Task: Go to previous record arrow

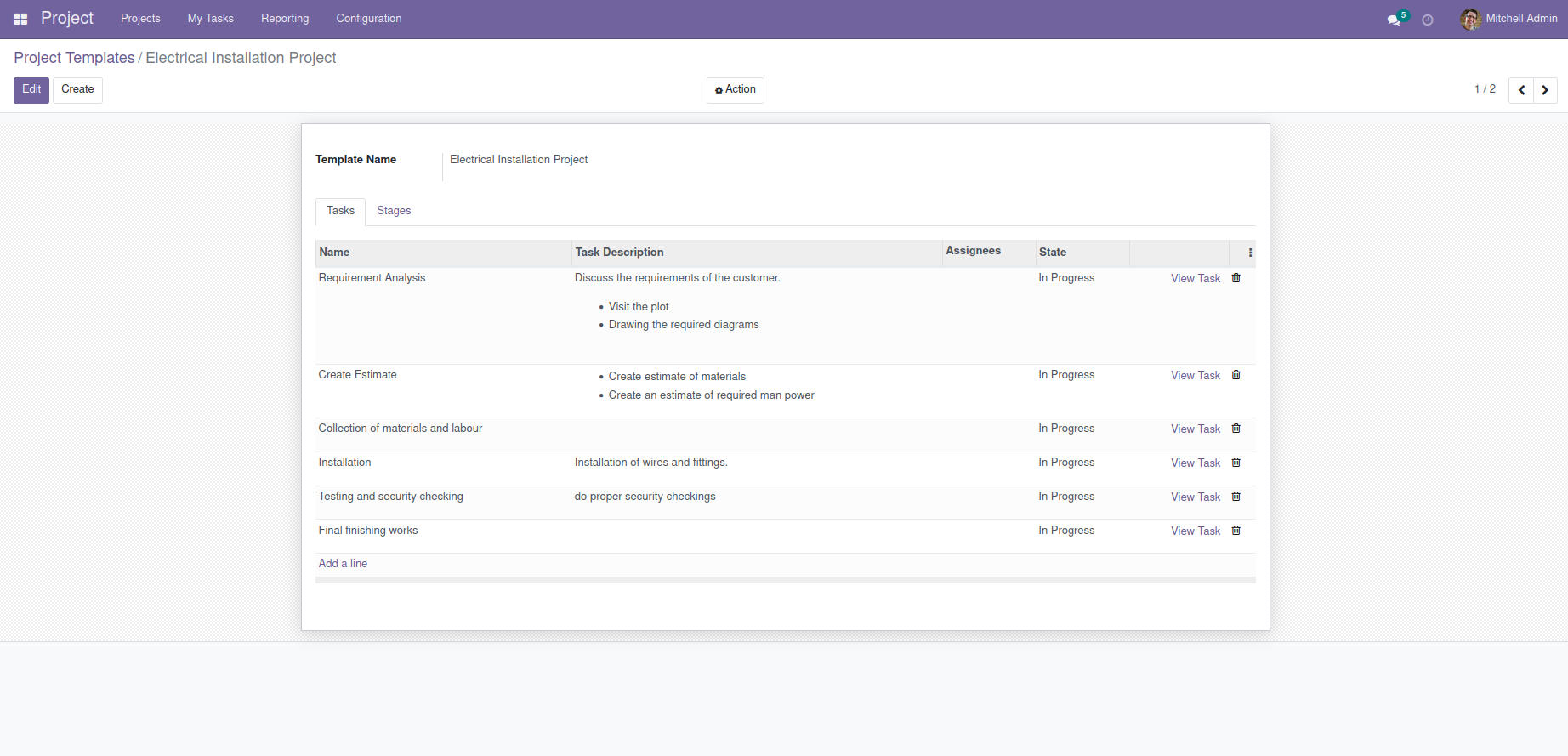Action: [x=1521, y=90]
